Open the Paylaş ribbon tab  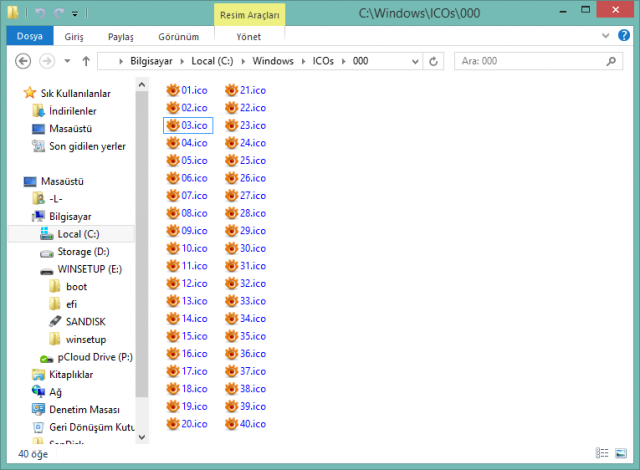120,37
